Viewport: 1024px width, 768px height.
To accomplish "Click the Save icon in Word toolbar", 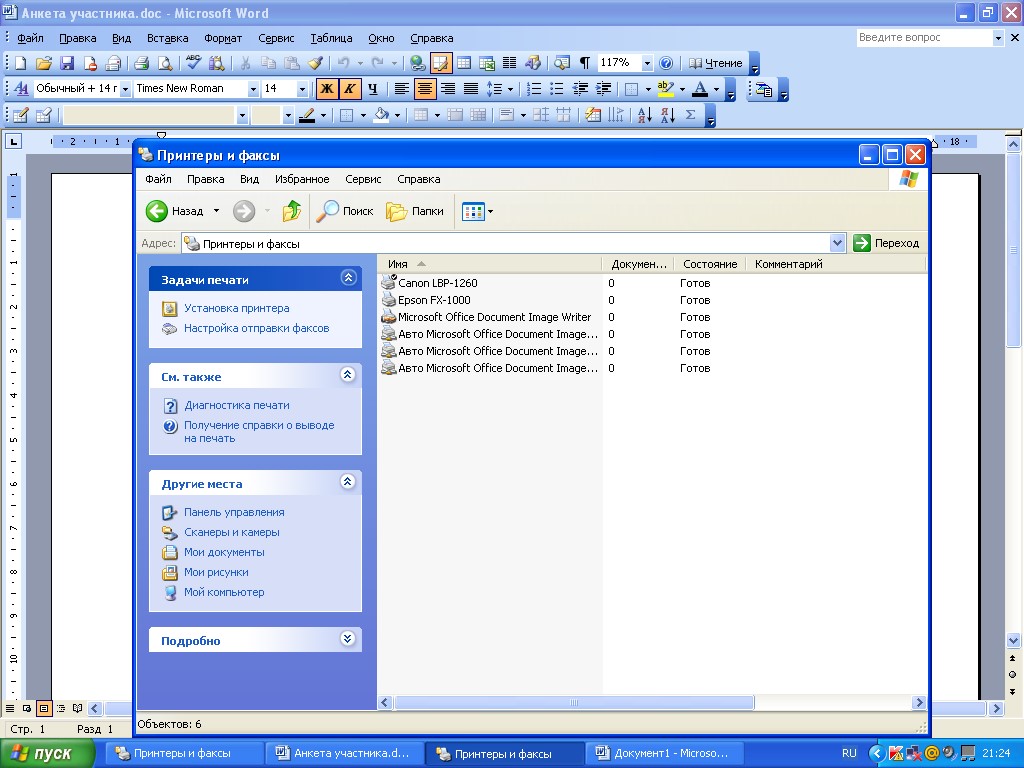I will point(67,63).
